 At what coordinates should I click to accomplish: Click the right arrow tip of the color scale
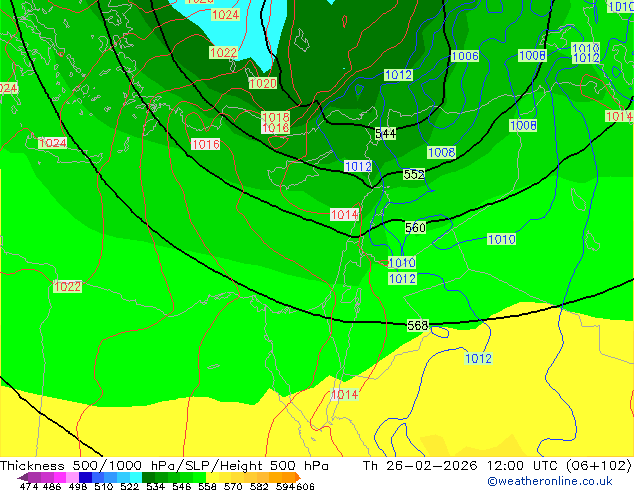(x=300, y=478)
